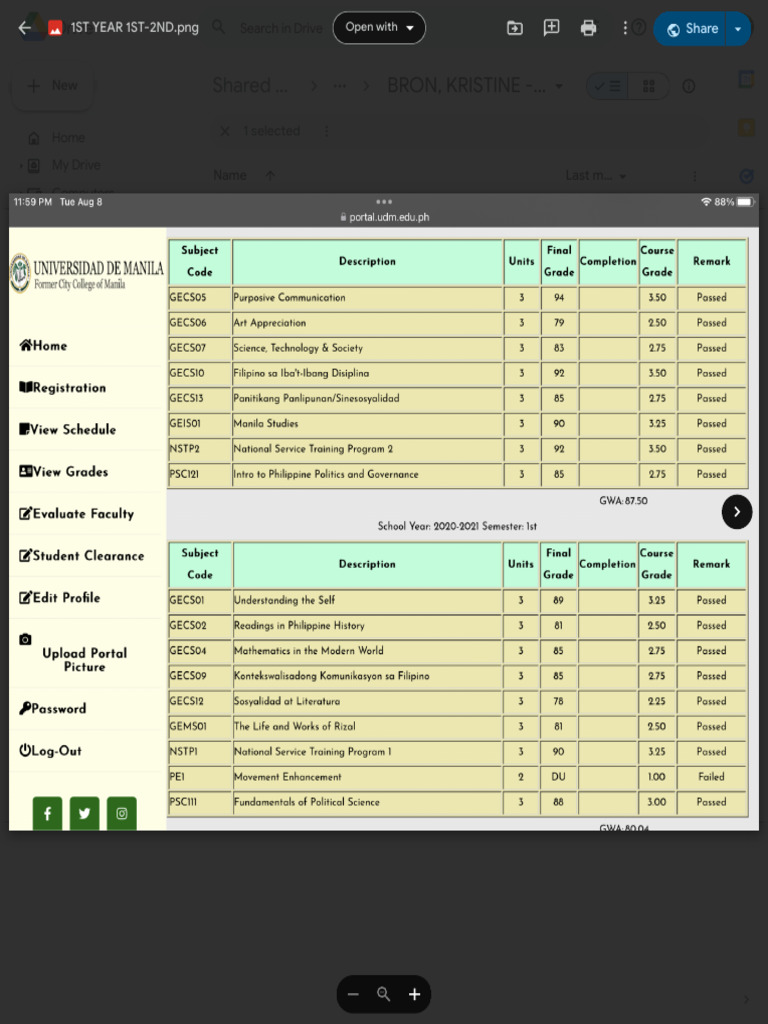768x1024 pixels.
Task: Click the battery icon in iPad status bar
Action: click(746, 202)
